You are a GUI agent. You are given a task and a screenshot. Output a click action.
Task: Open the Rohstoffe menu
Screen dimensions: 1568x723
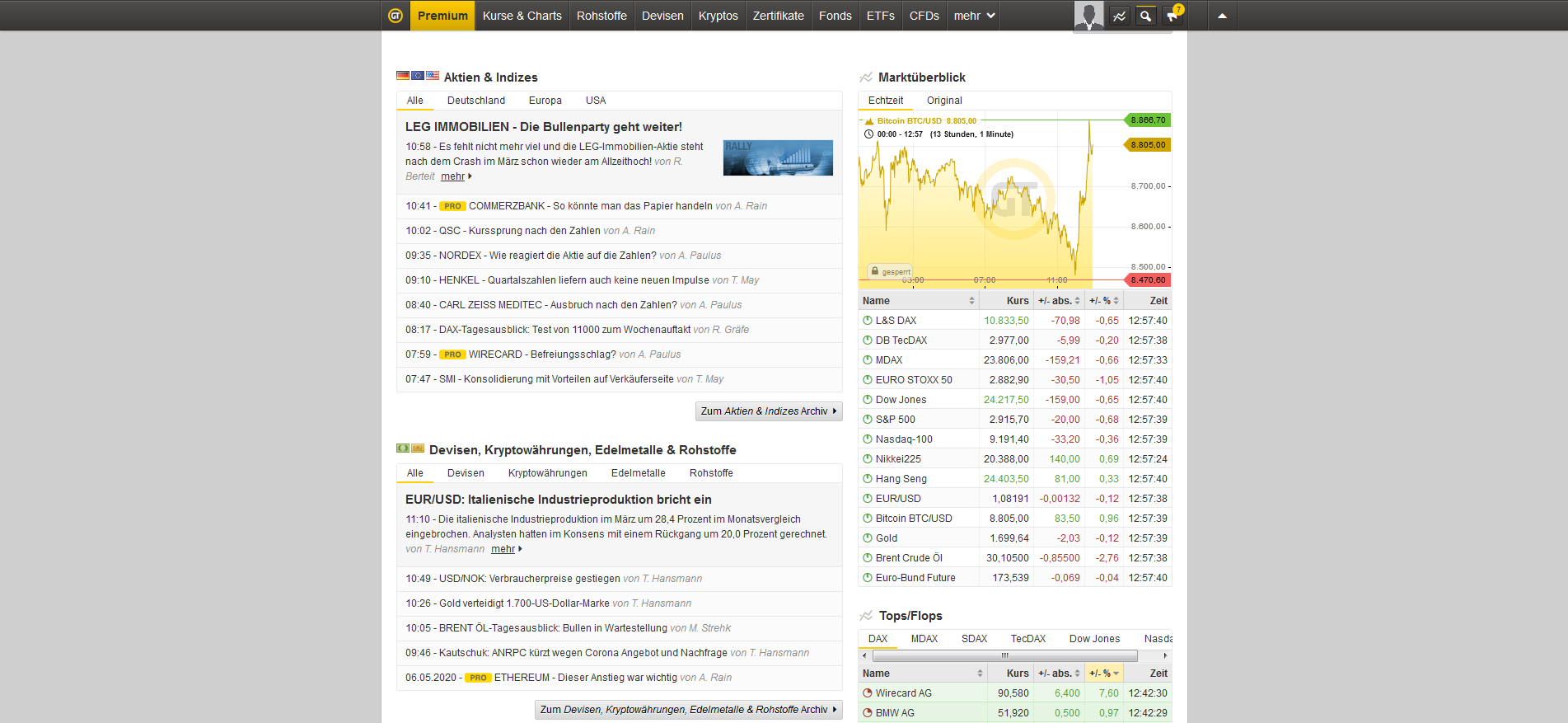pyautogui.click(x=601, y=16)
